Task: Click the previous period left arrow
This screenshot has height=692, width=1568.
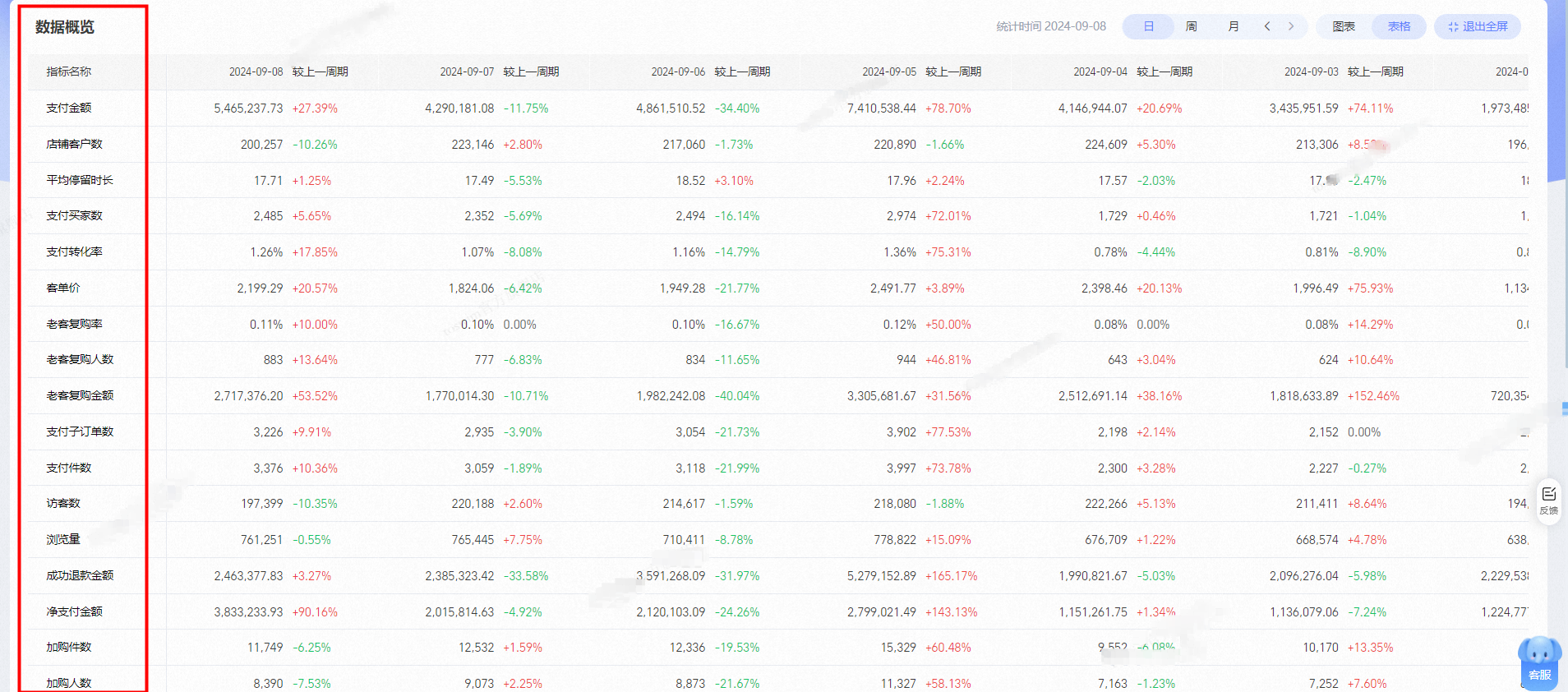Action: 1267,26
